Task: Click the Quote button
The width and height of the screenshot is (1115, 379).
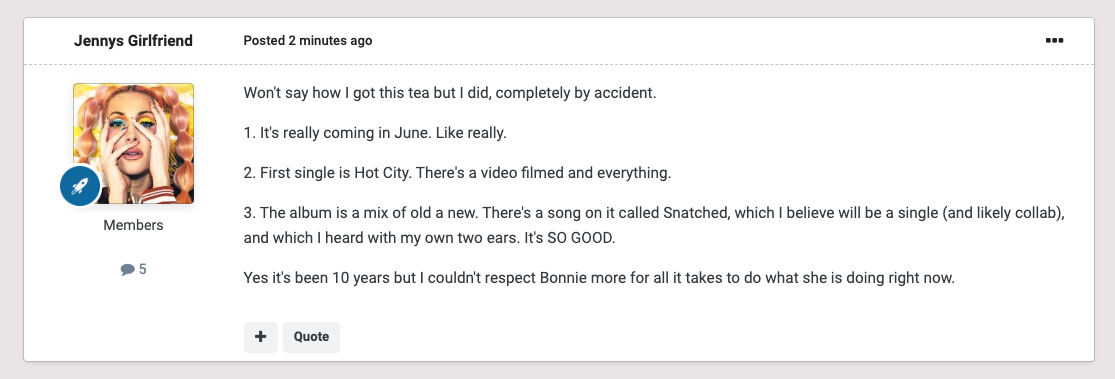Action: (x=311, y=337)
